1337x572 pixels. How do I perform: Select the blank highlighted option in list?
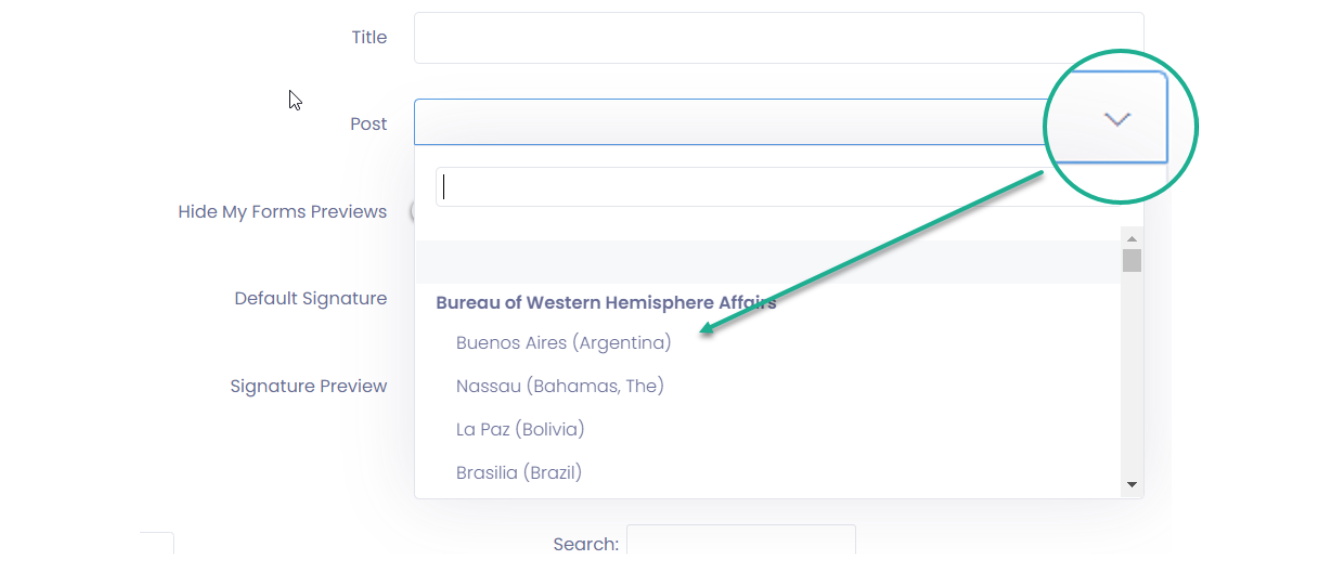pos(768,262)
